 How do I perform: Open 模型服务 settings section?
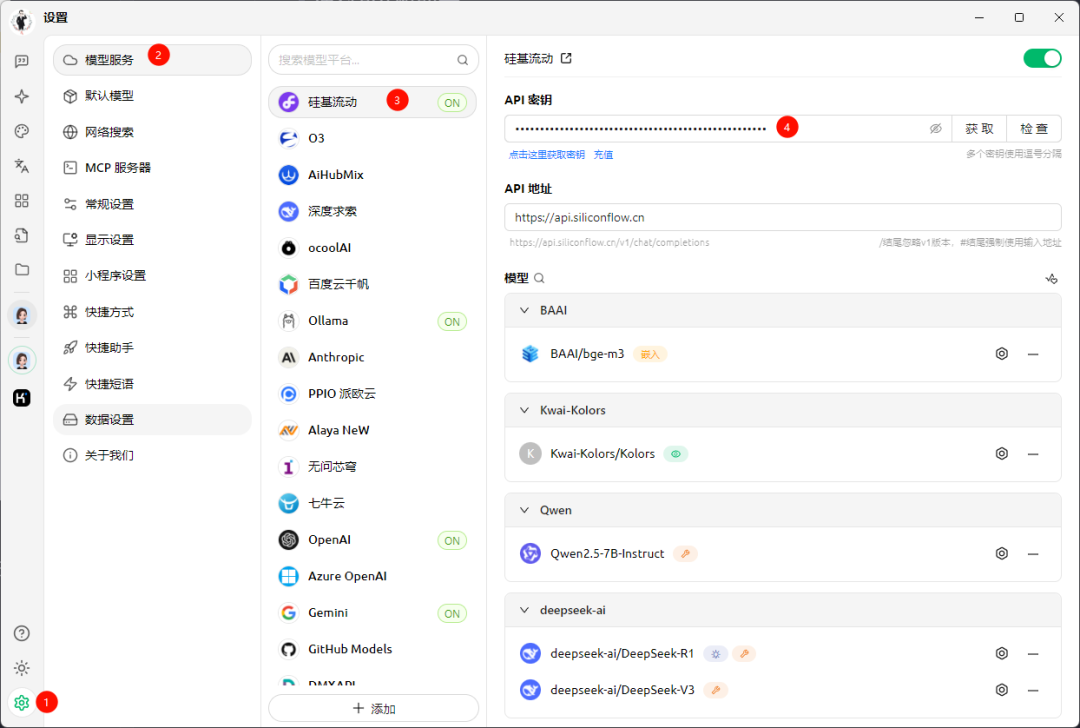tap(152, 60)
